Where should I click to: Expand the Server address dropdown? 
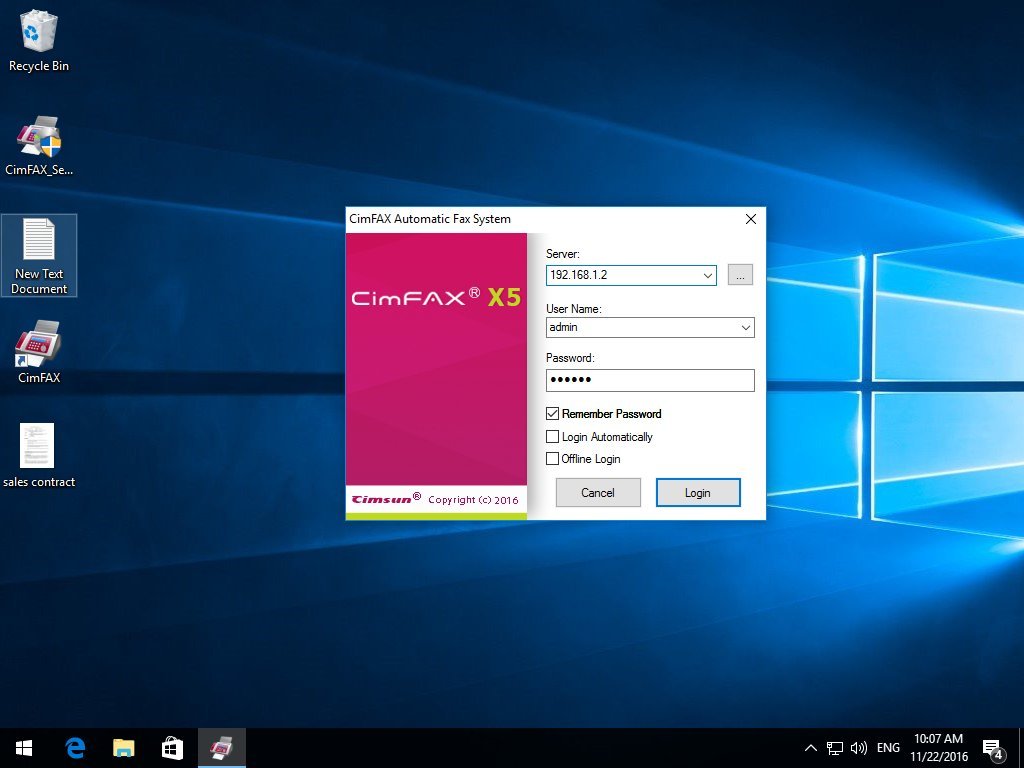point(707,275)
